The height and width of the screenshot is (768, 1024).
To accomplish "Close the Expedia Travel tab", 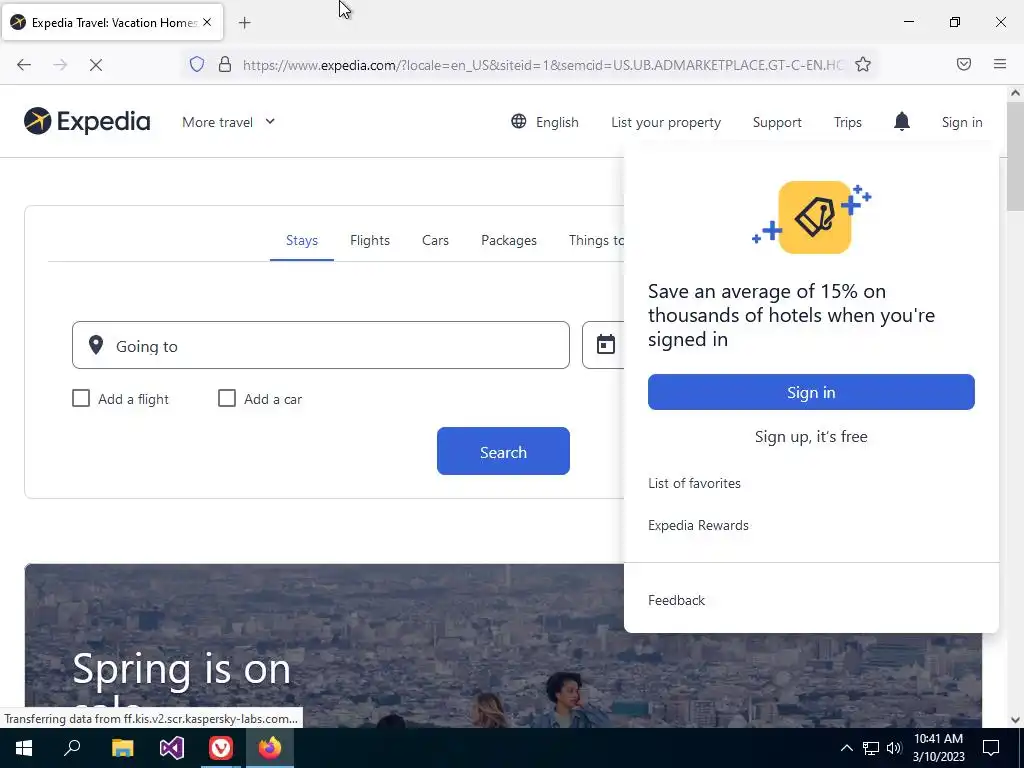I will tap(207, 22).
